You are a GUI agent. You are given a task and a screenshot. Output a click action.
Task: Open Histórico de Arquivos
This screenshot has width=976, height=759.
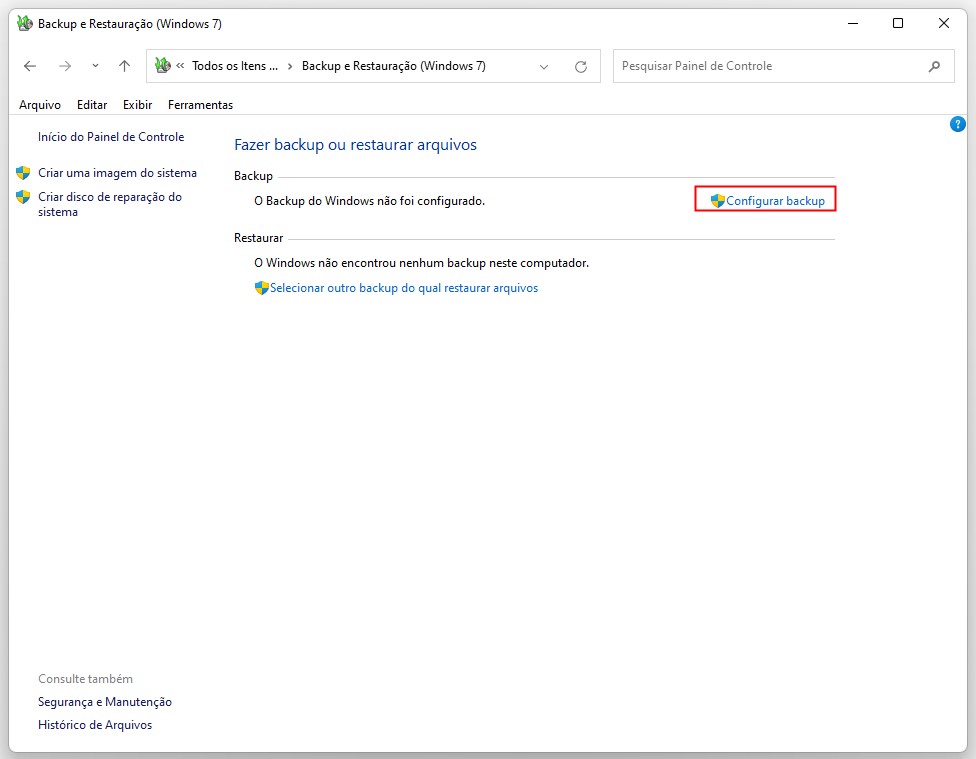(94, 724)
